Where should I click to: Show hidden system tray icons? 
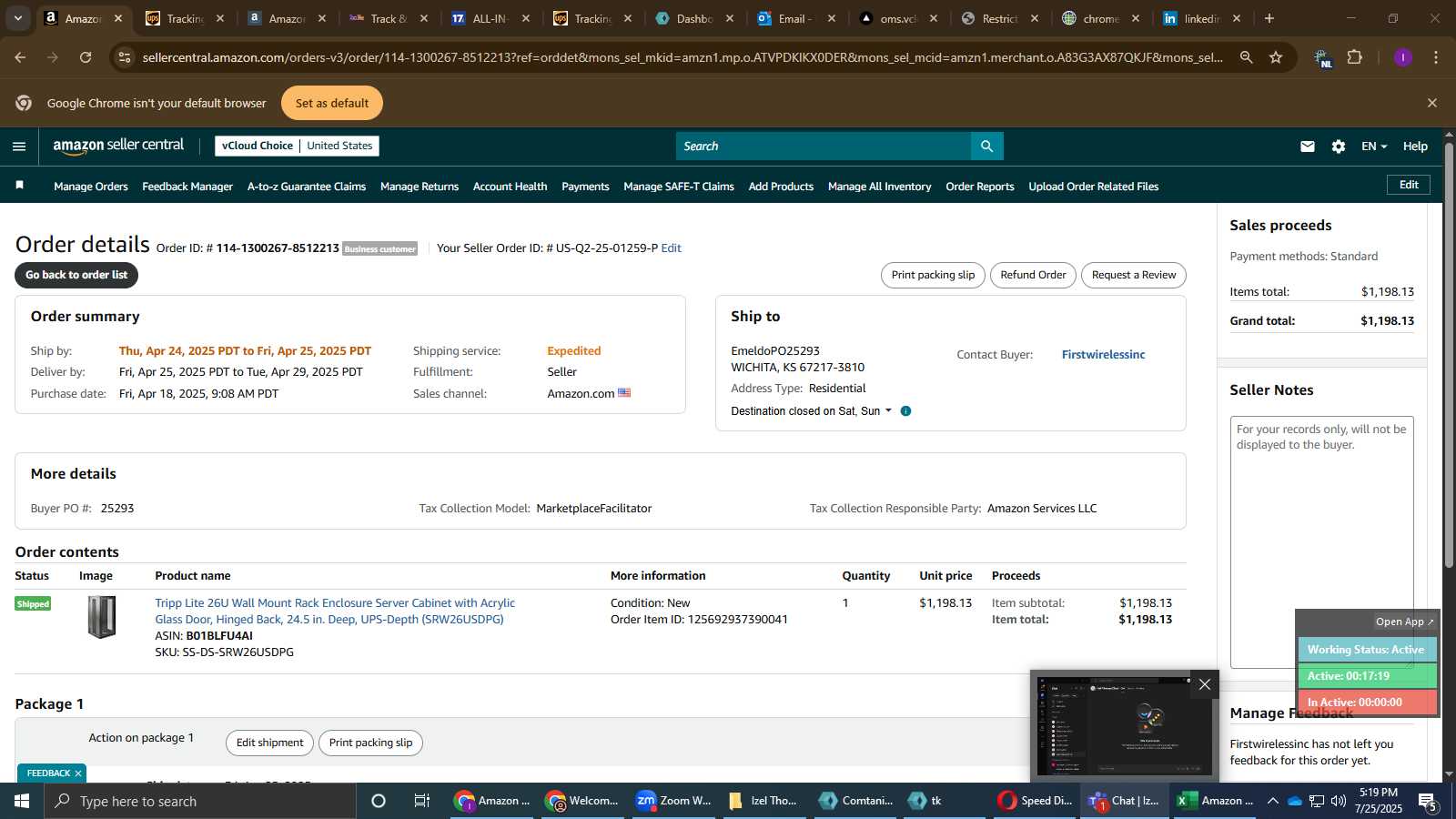[1273, 801]
